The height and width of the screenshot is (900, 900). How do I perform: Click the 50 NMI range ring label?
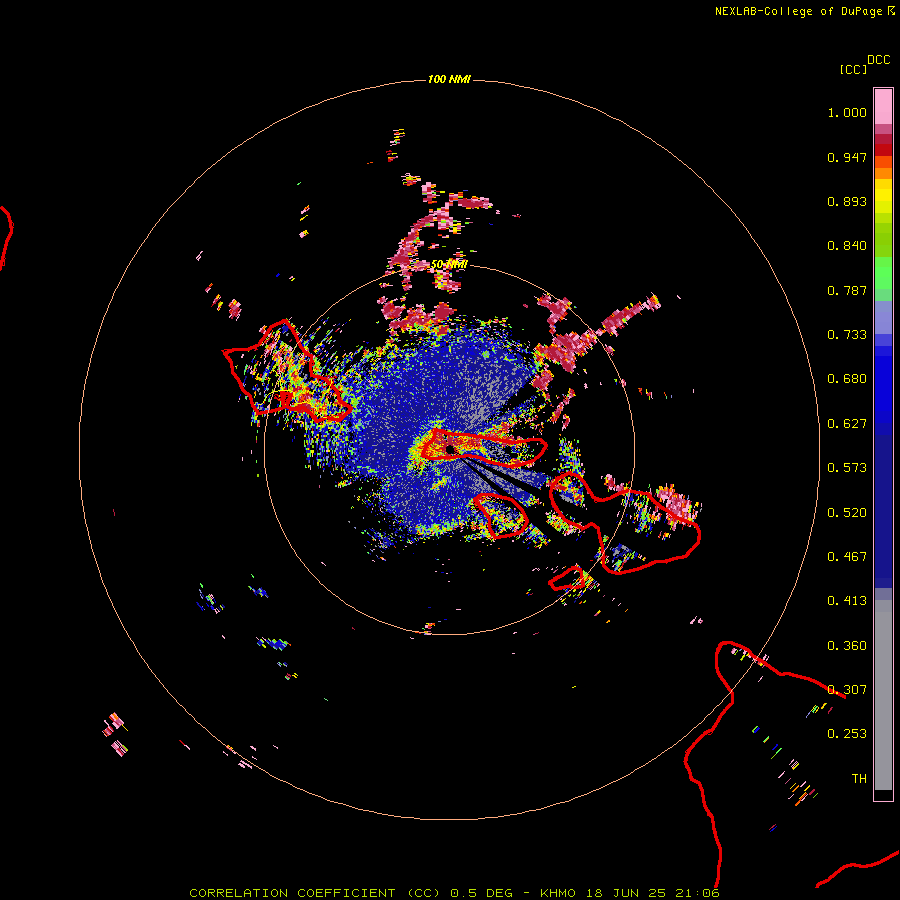click(x=449, y=264)
